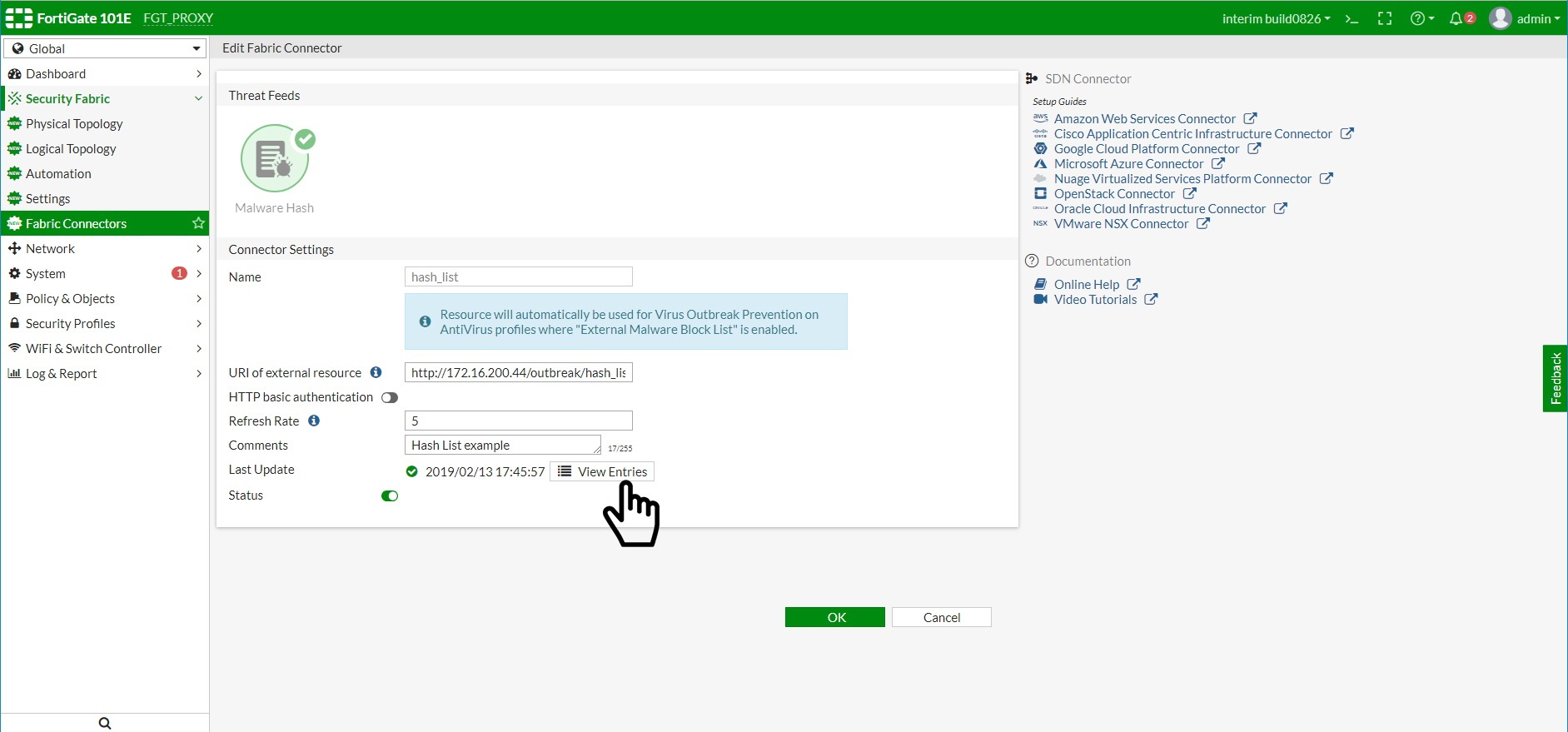
Task: Click the Cancel button
Action: [x=942, y=617]
